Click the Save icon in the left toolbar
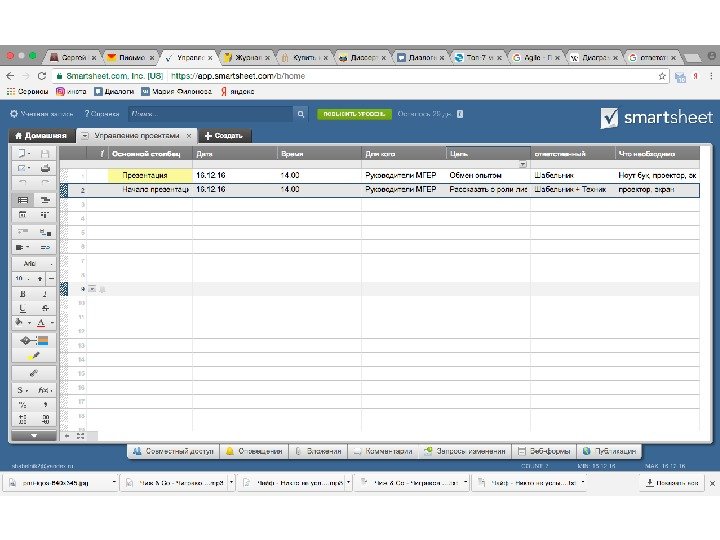The width and height of the screenshot is (720, 540). coord(45,153)
